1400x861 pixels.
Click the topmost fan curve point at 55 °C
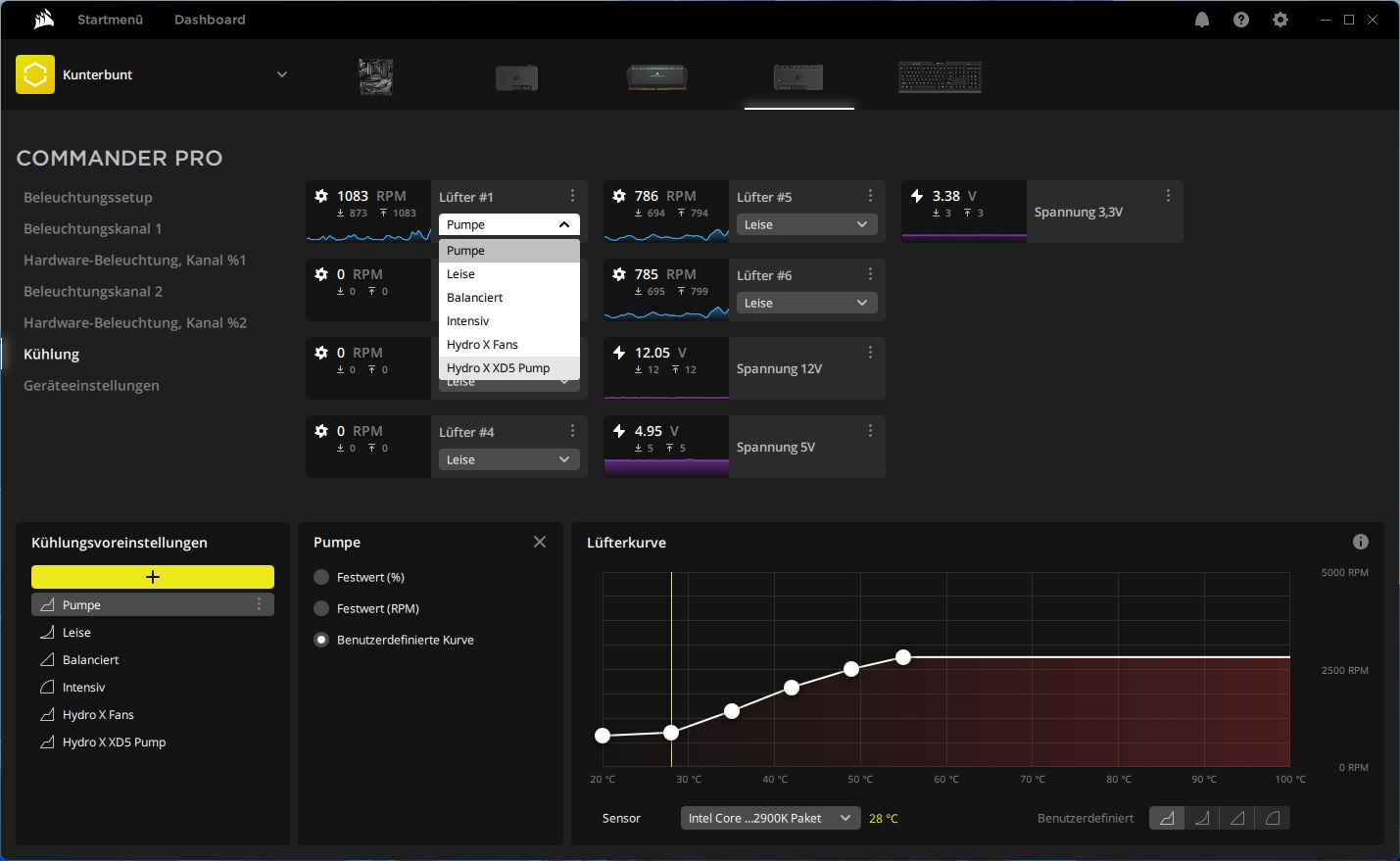(x=903, y=657)
